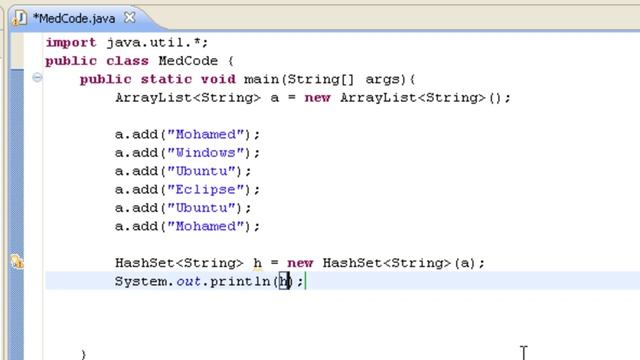Click 'main(String[] args){' method signature
The height and width of the screenshot is (360, 640).
click(329, 79)
